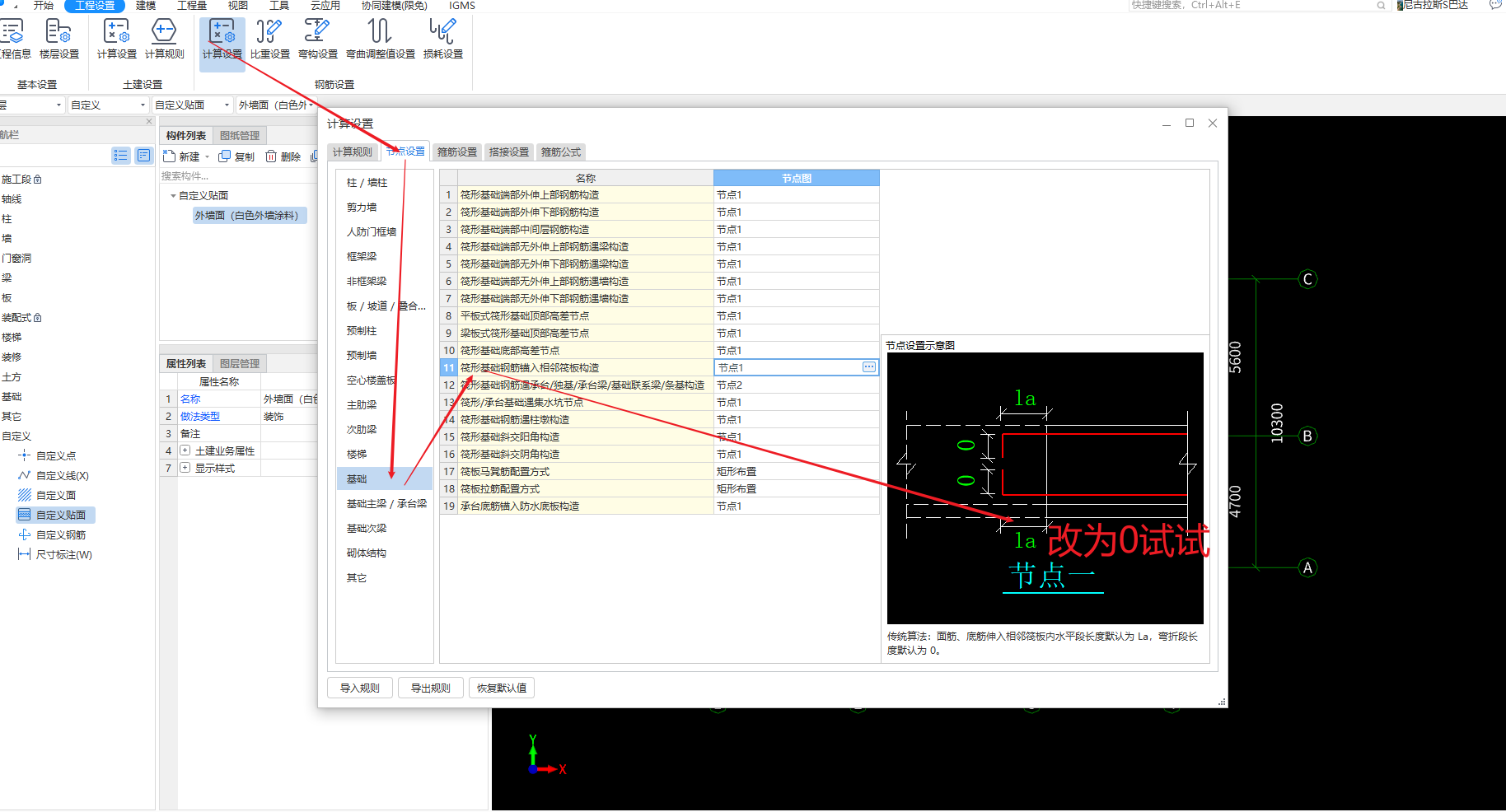Screen dimensions: 1506x812
Task: Click the 搜索构件 search field
Action: [x=239, y=176]
